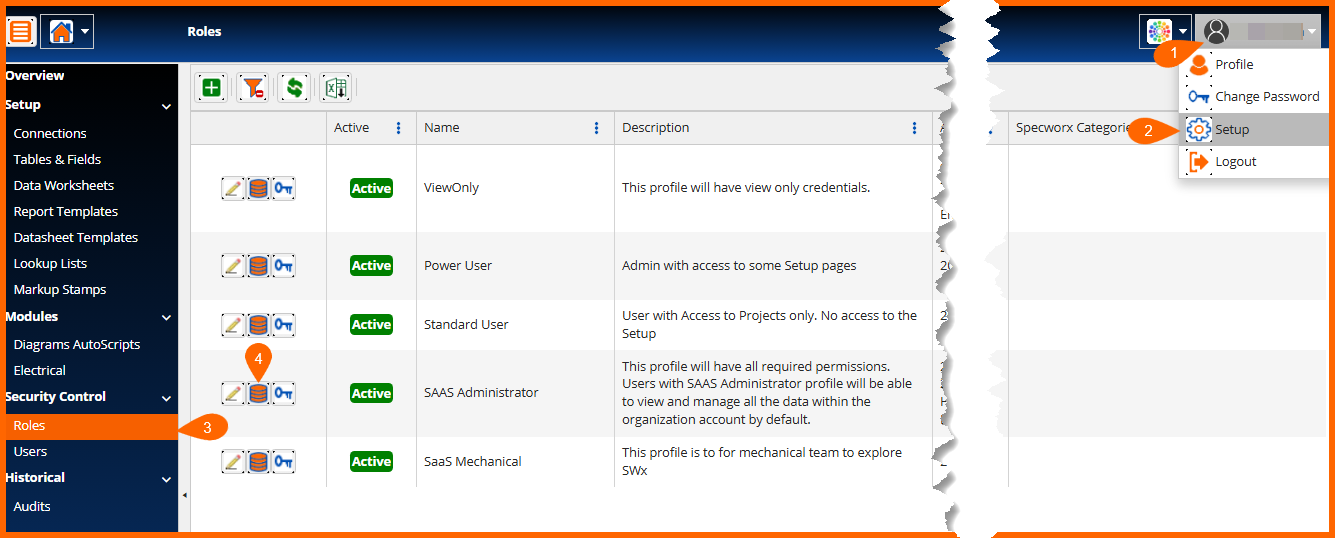Open Data Worksheets in sidebar
The width and height of the screenshot is (1335, 538).
[64, 185]
